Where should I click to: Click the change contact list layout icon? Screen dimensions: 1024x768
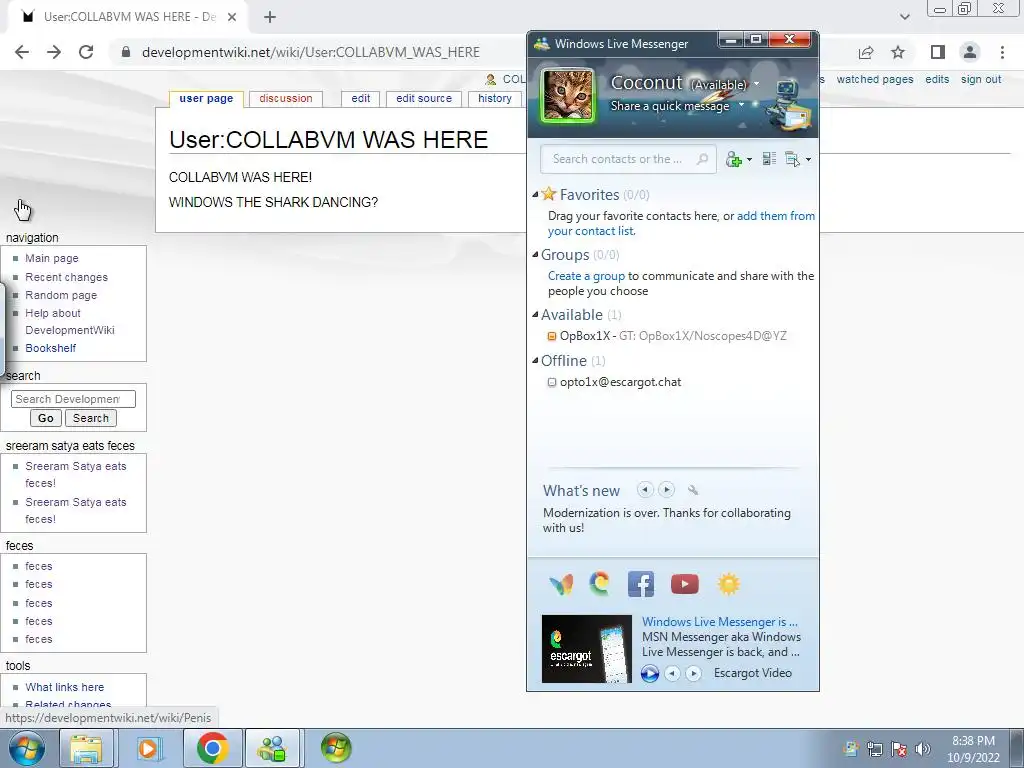point(769,159)
